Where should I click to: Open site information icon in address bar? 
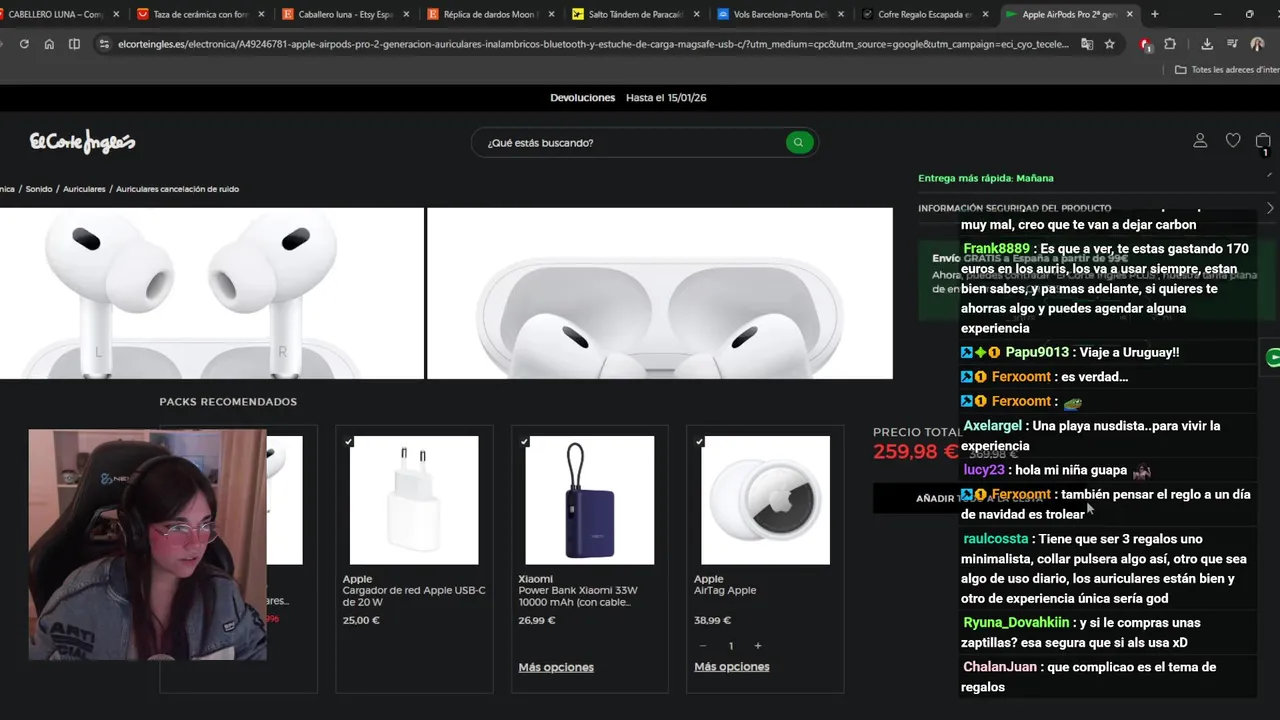click(x=103, y=44)
